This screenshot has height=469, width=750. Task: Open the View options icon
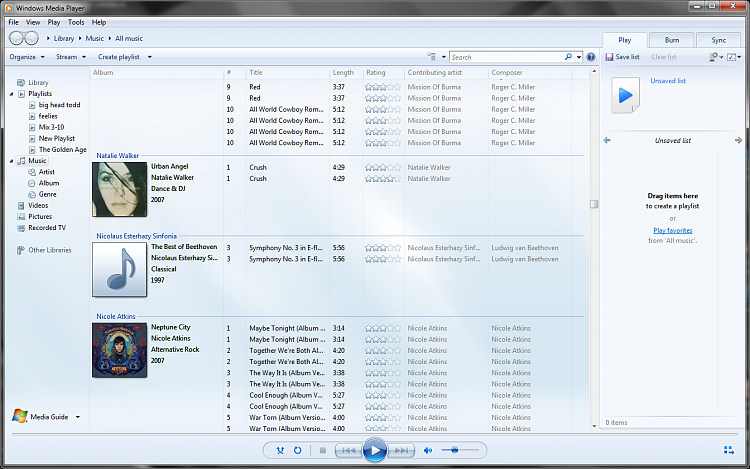point(431,57)
